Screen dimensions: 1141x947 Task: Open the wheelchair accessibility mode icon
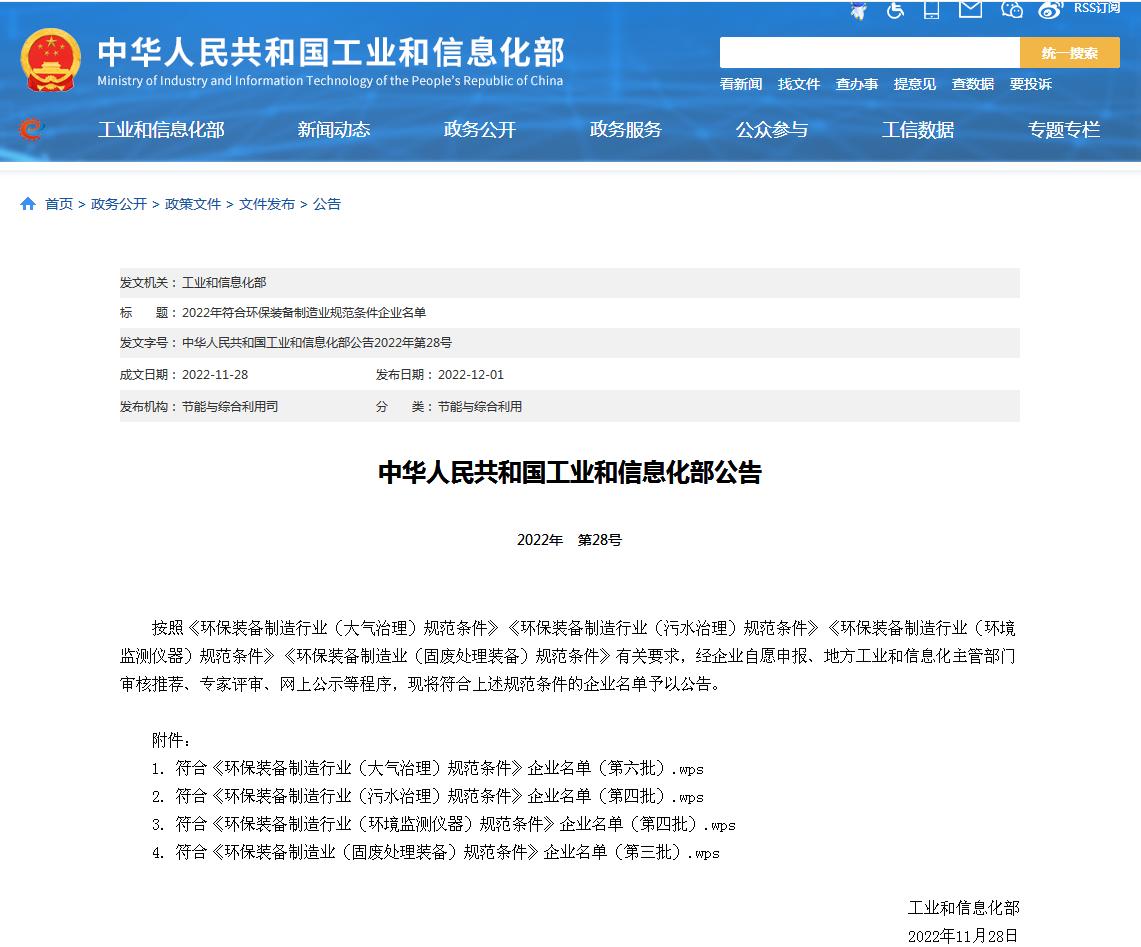[895, 9]
